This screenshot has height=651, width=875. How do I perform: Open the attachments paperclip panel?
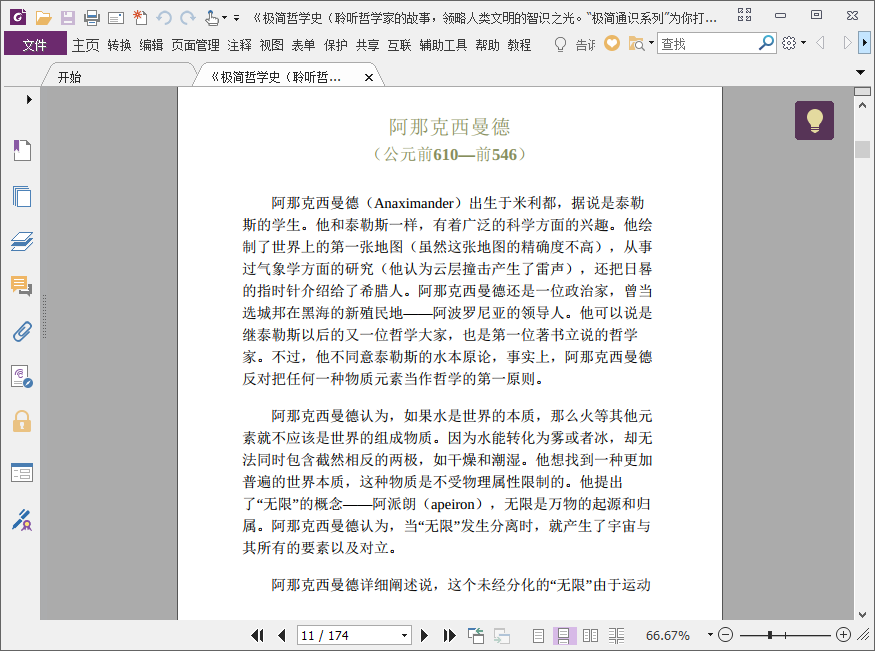[22, 331]
